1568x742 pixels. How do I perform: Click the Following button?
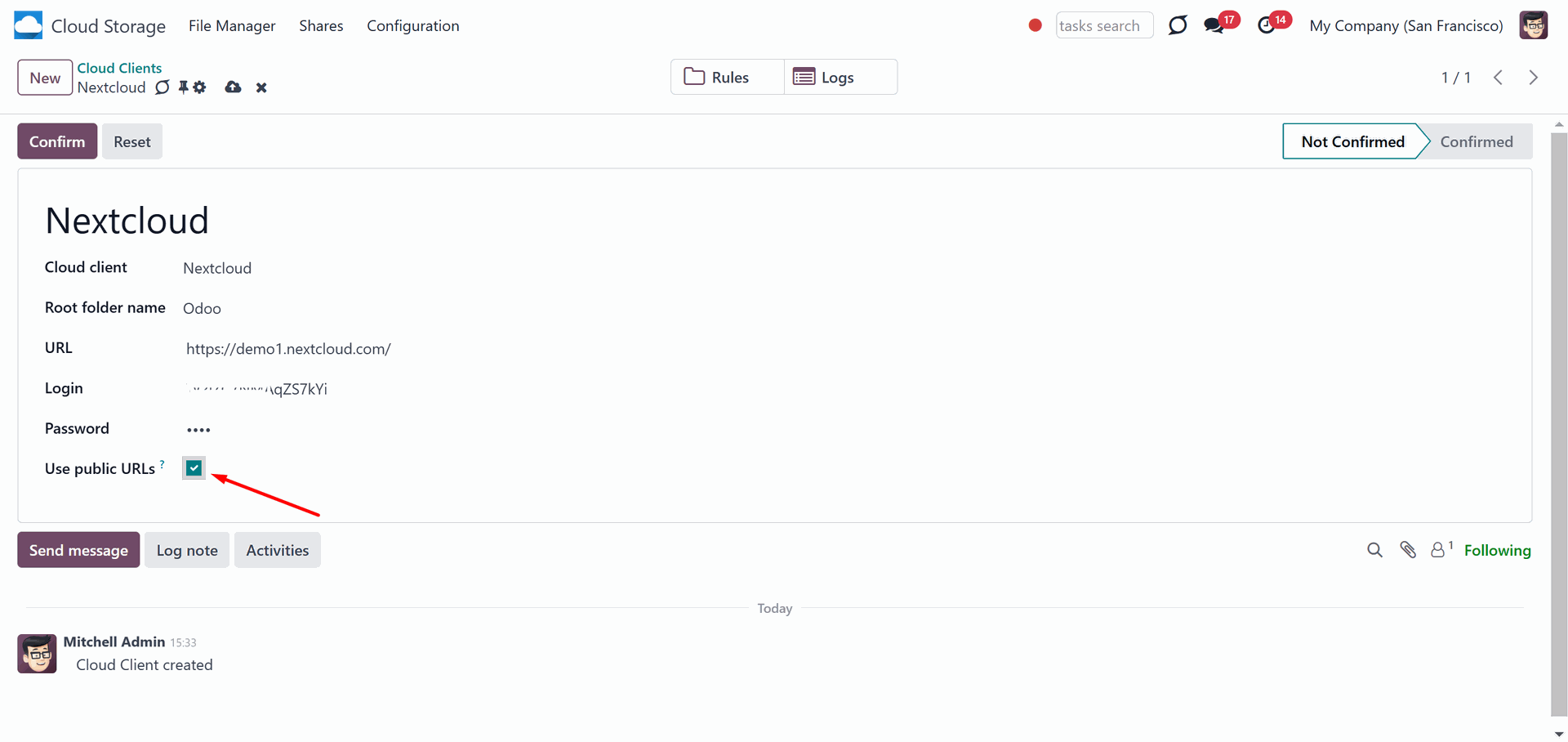1497,550
